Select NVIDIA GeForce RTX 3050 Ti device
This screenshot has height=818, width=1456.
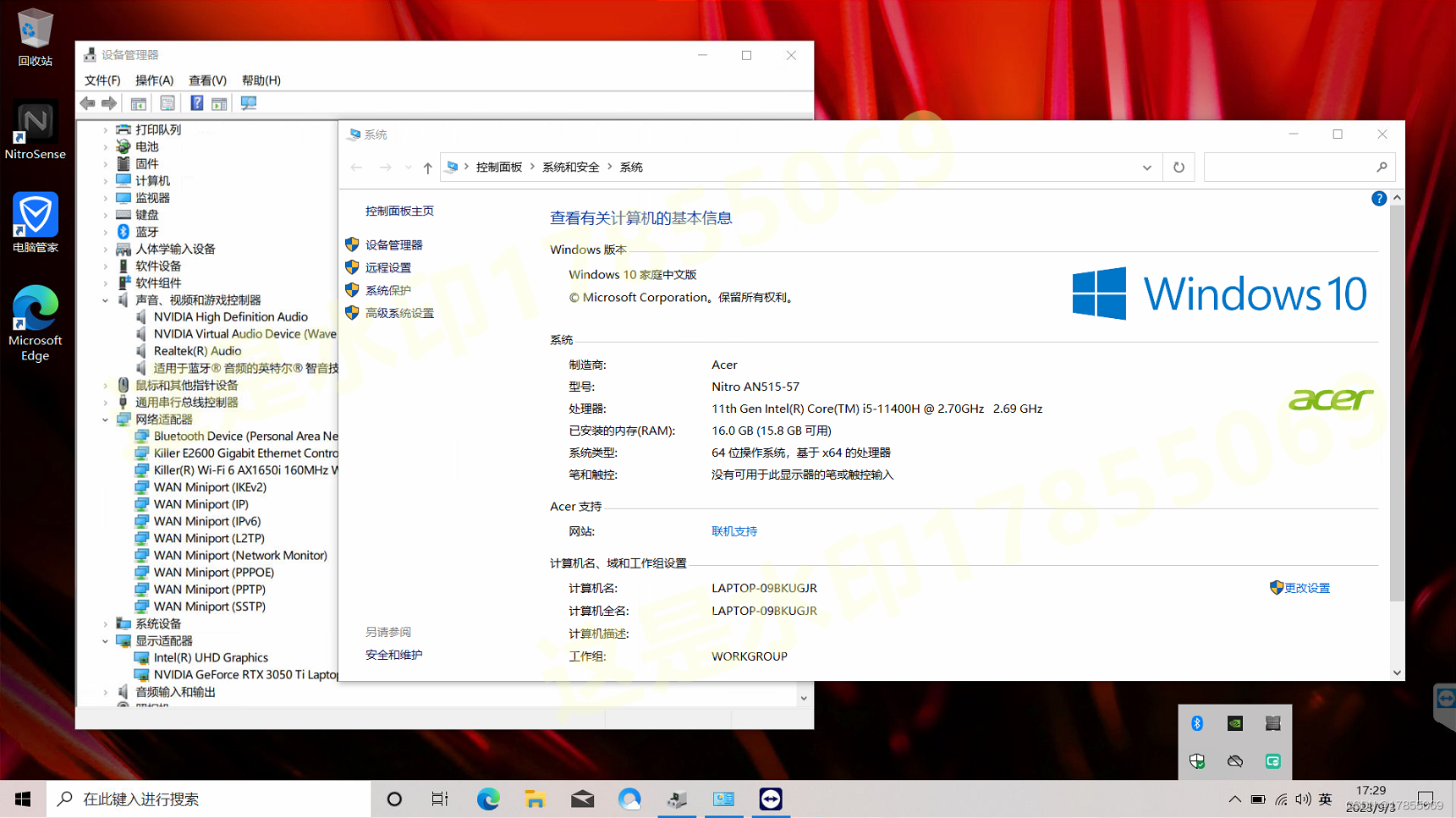236,675
